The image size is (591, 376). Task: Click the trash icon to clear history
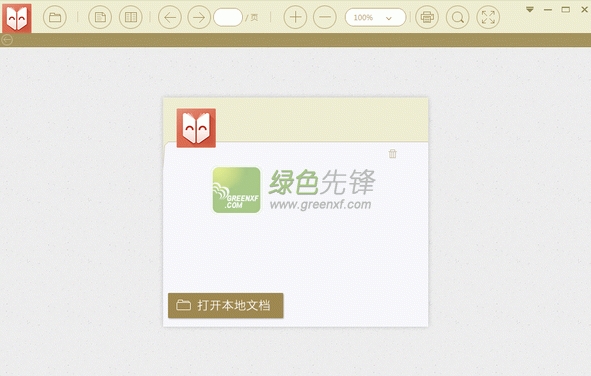pyautogui.click(x=392, y=153)
